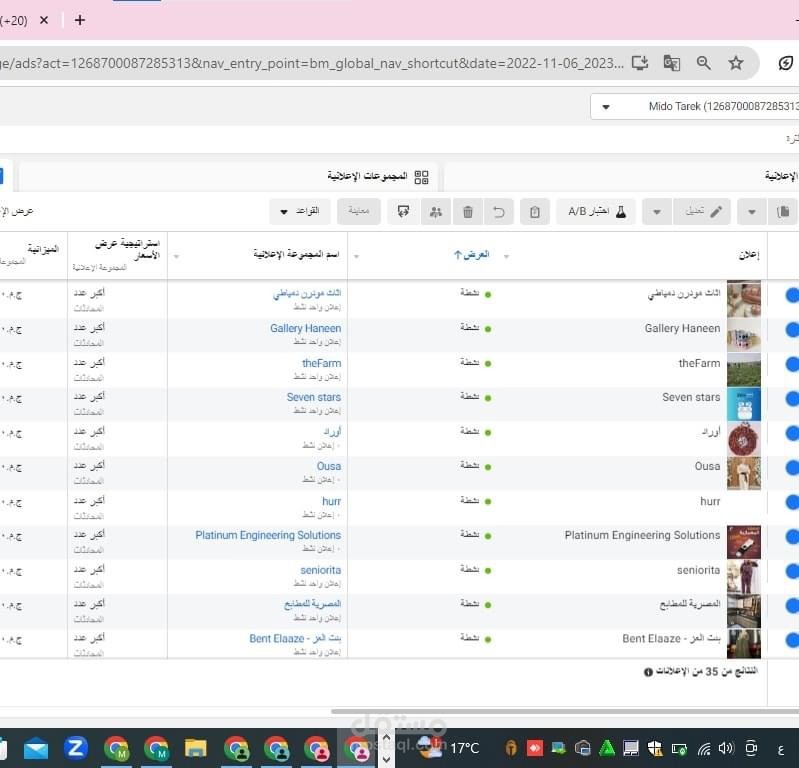
Task: Click the horizontal table scrollbar
Action: [x=565, y=711]
